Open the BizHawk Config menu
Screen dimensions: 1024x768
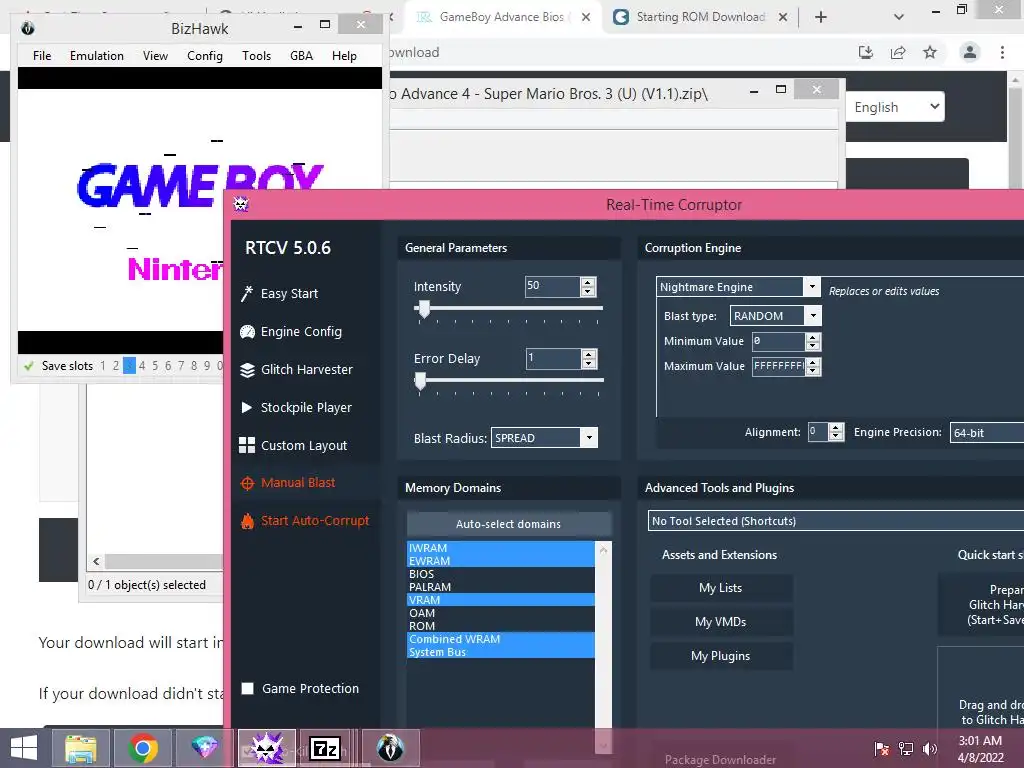click(x=204, y=56)
